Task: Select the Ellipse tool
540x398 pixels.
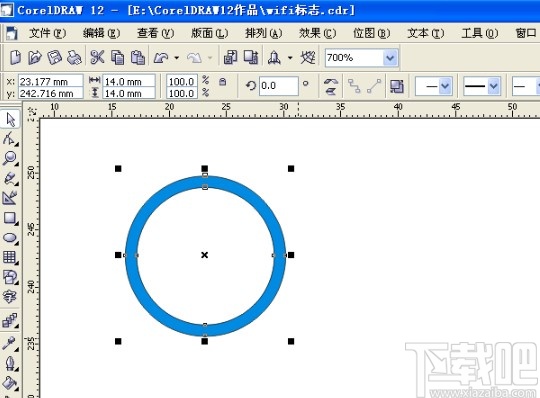Action: point(10,238)
